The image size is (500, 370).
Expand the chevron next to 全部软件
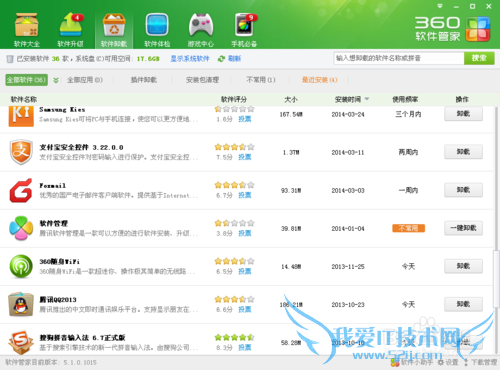(x=56, y=80)
